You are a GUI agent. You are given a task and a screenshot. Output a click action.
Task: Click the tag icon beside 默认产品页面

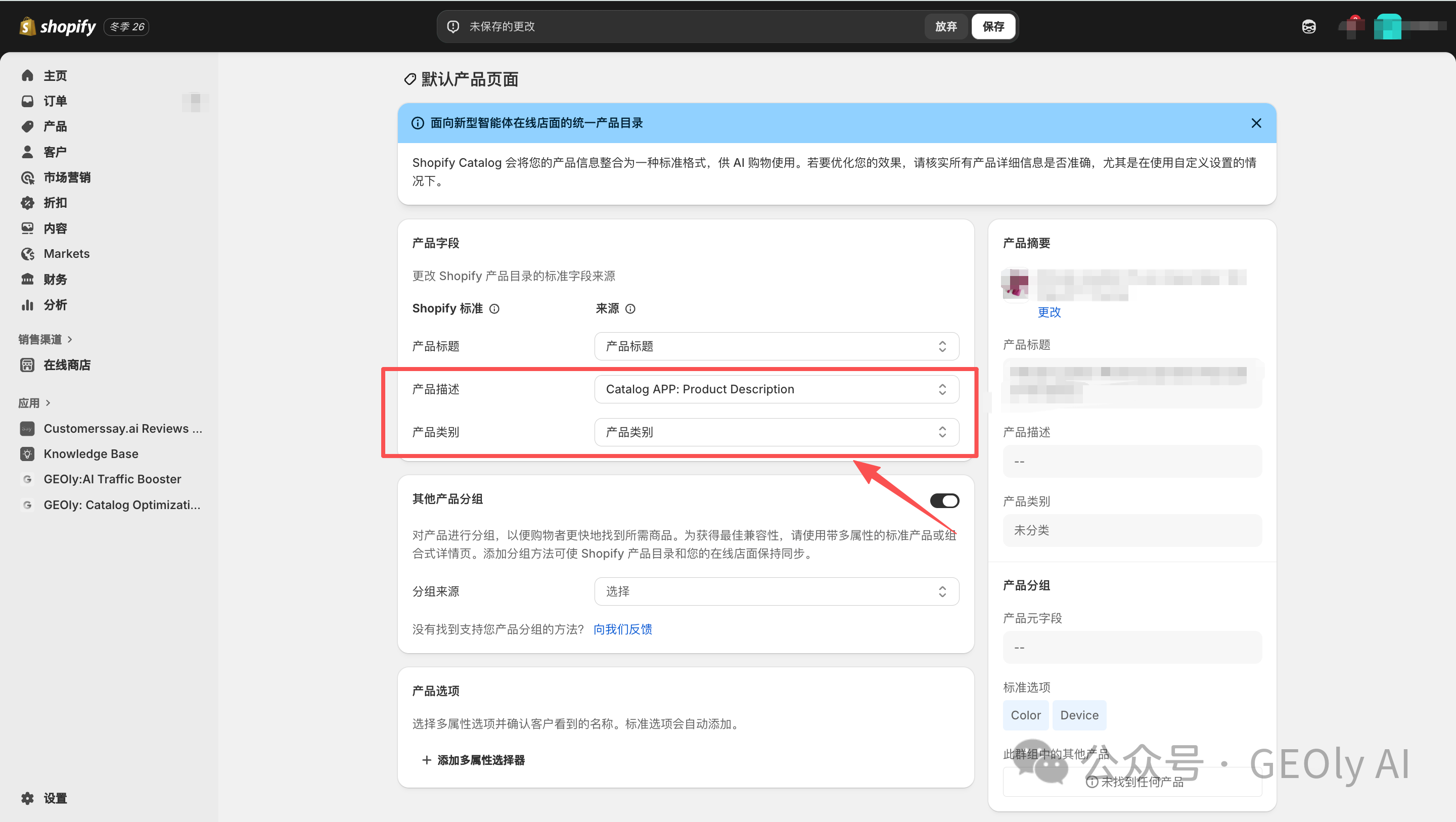(x=410, y=79)
